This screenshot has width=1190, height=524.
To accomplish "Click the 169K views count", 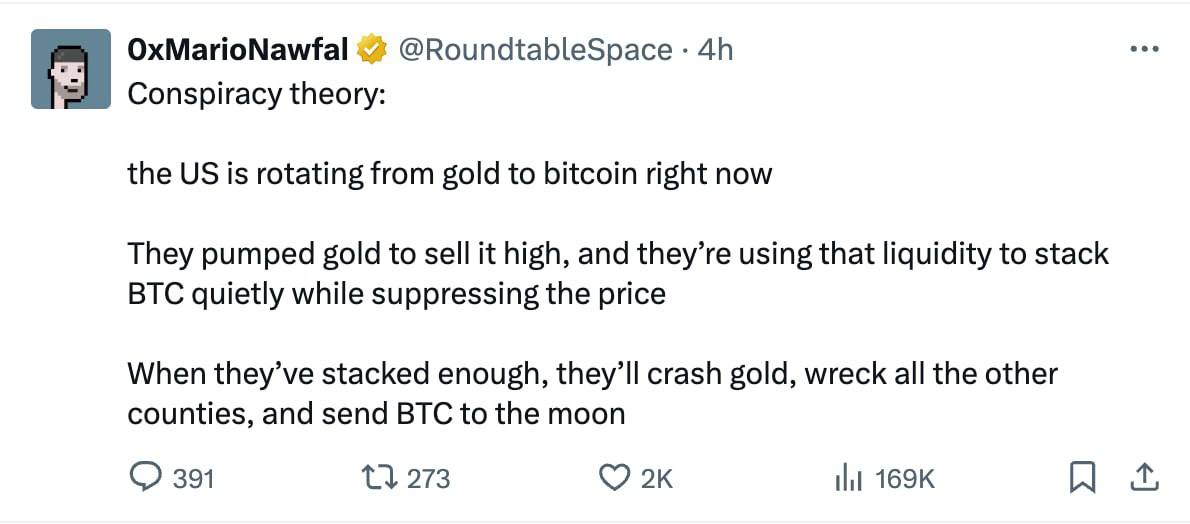I will pyautogui.click(x=904, y=479).
